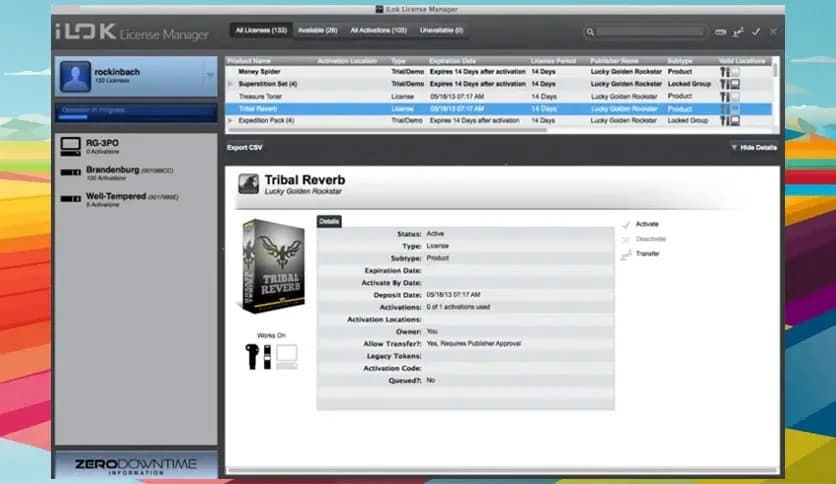Click the '0 of 1 activations used' value
The height and width of the screenshot is (484, 836).
point(458,307)
